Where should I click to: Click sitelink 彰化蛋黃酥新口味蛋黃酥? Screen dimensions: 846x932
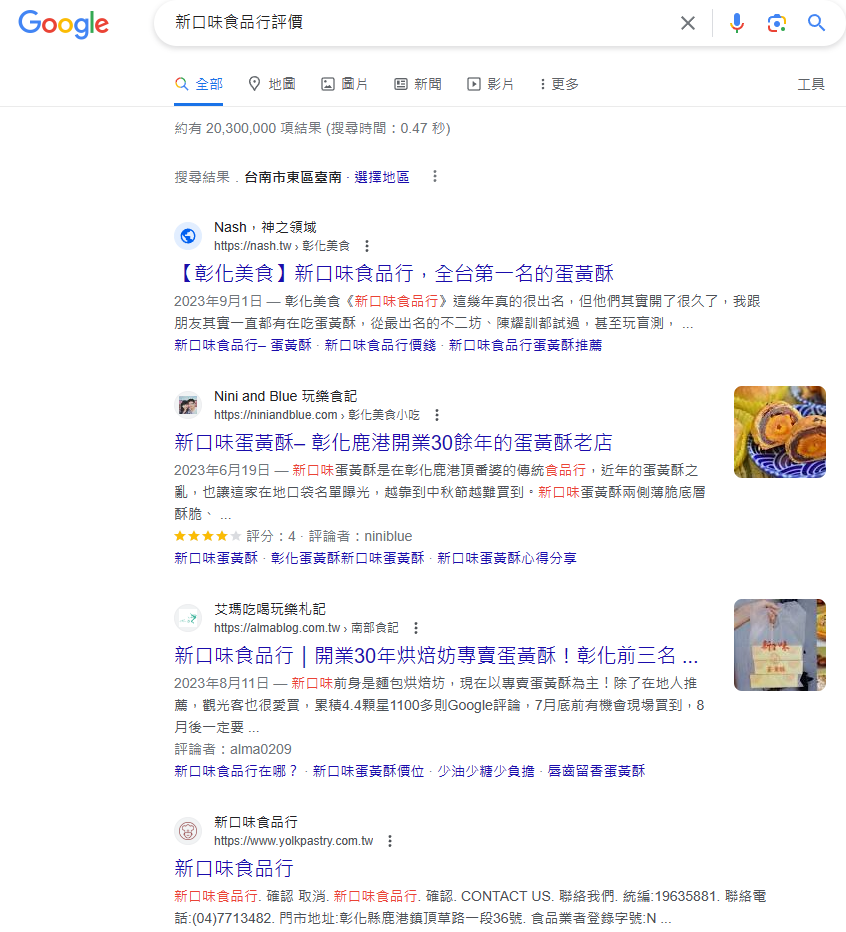[x=348, y=558]
